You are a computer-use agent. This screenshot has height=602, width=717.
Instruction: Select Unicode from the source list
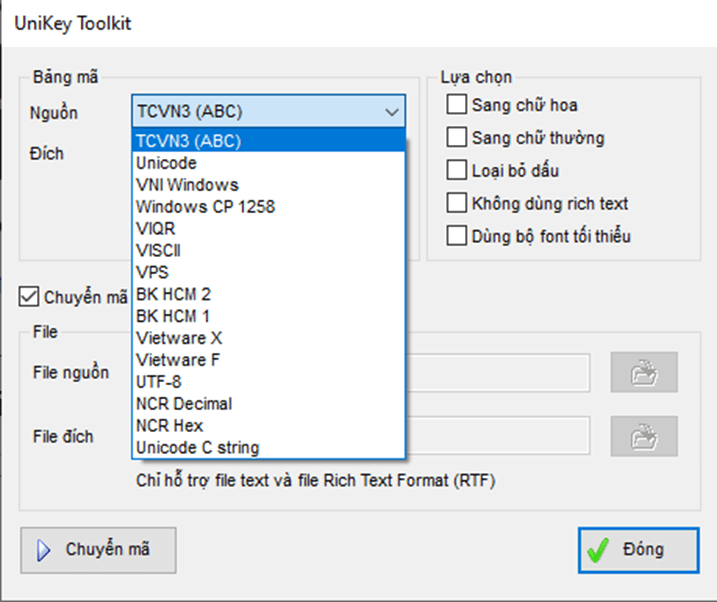click(x=167, y=162)
